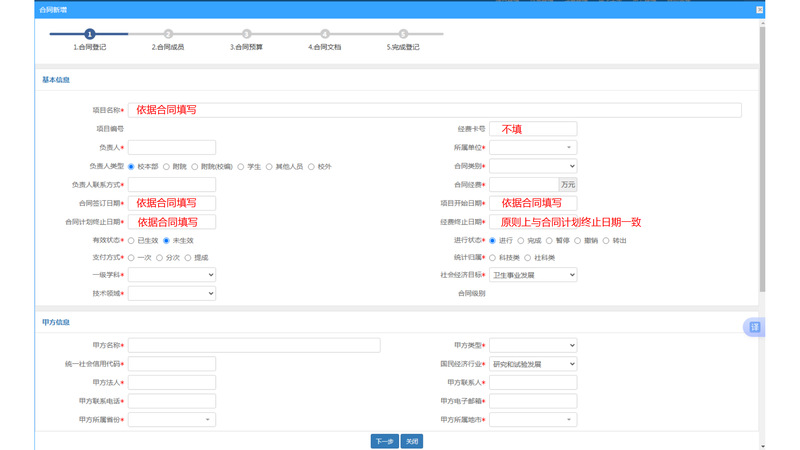Click the 负责人 input field

(x=171, y=148)
